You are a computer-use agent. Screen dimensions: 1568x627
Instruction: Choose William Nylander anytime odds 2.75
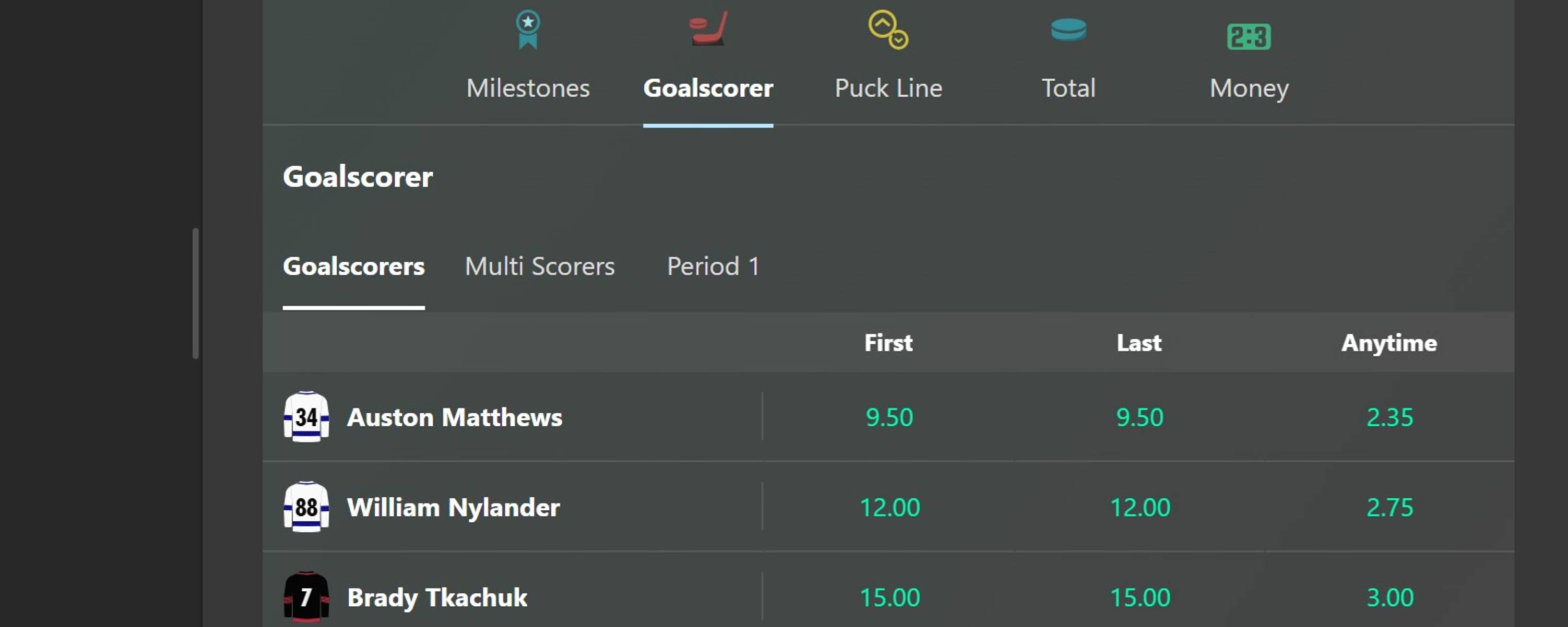[1390, 507]
